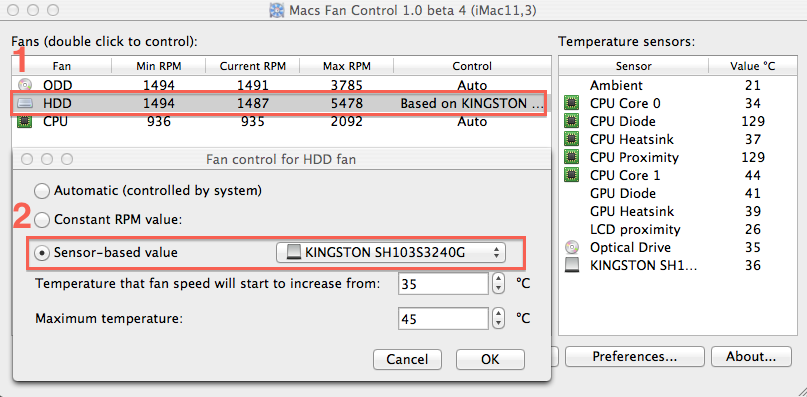The width and height of the screenshot is (807, 397).
Task: Select the CPU Proximity sensor label
Action: pos(634,157)
